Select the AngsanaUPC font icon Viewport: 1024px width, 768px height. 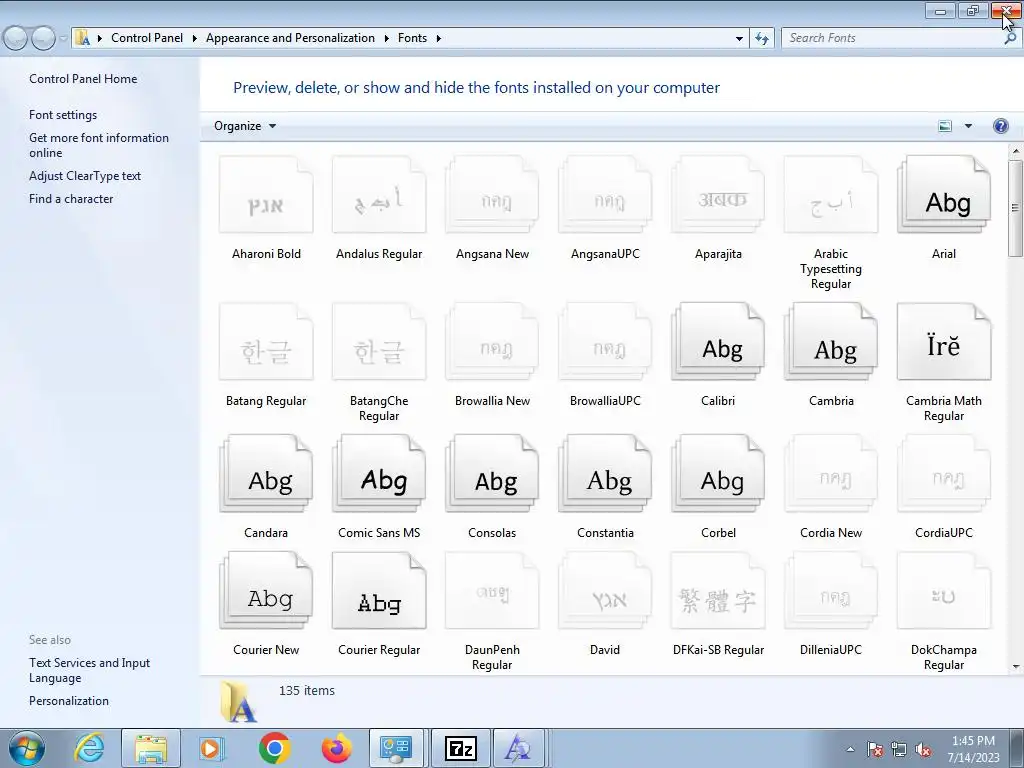605,195
